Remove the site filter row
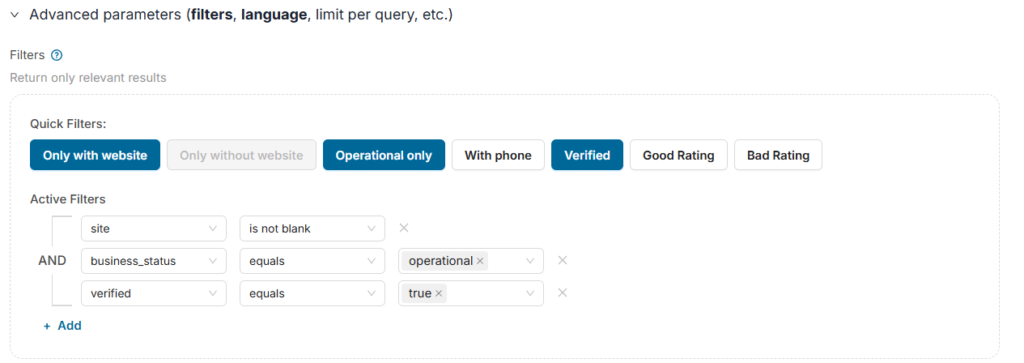Image resolution: width=1024 pixels, height=363 pixels. coord(404,228)
